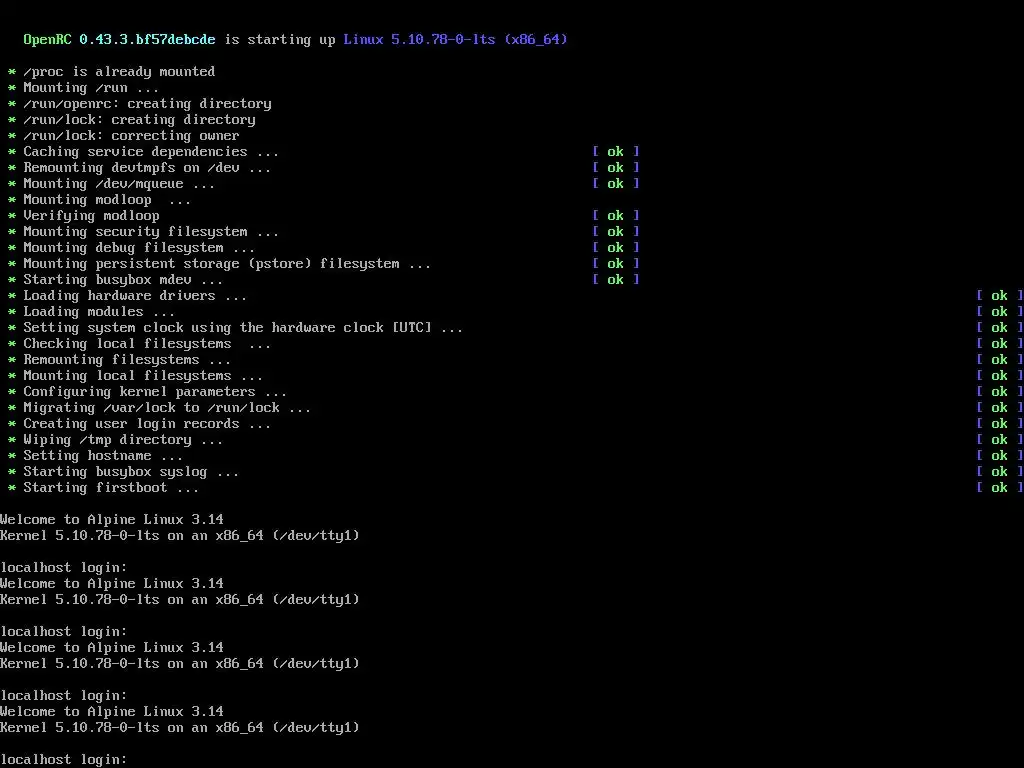This screenshot has height=768, width=1024.
Task: Select the 'Mounting /run ...' line
Action: click(x=91, y=88)
